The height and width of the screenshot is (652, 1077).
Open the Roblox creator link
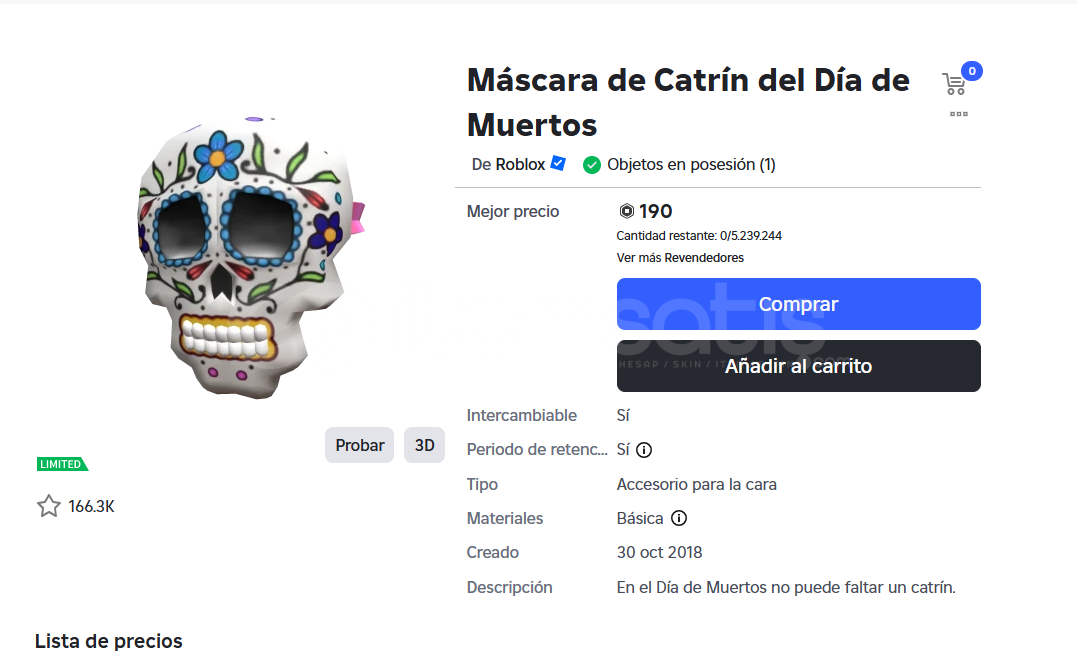click(x=520, y=164)
